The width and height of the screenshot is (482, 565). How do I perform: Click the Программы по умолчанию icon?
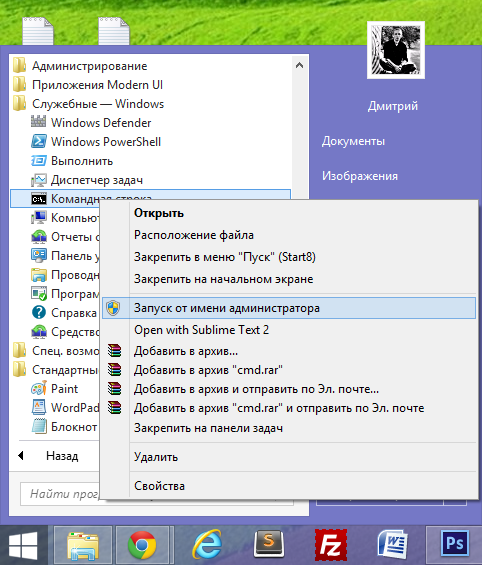point(39,294)
